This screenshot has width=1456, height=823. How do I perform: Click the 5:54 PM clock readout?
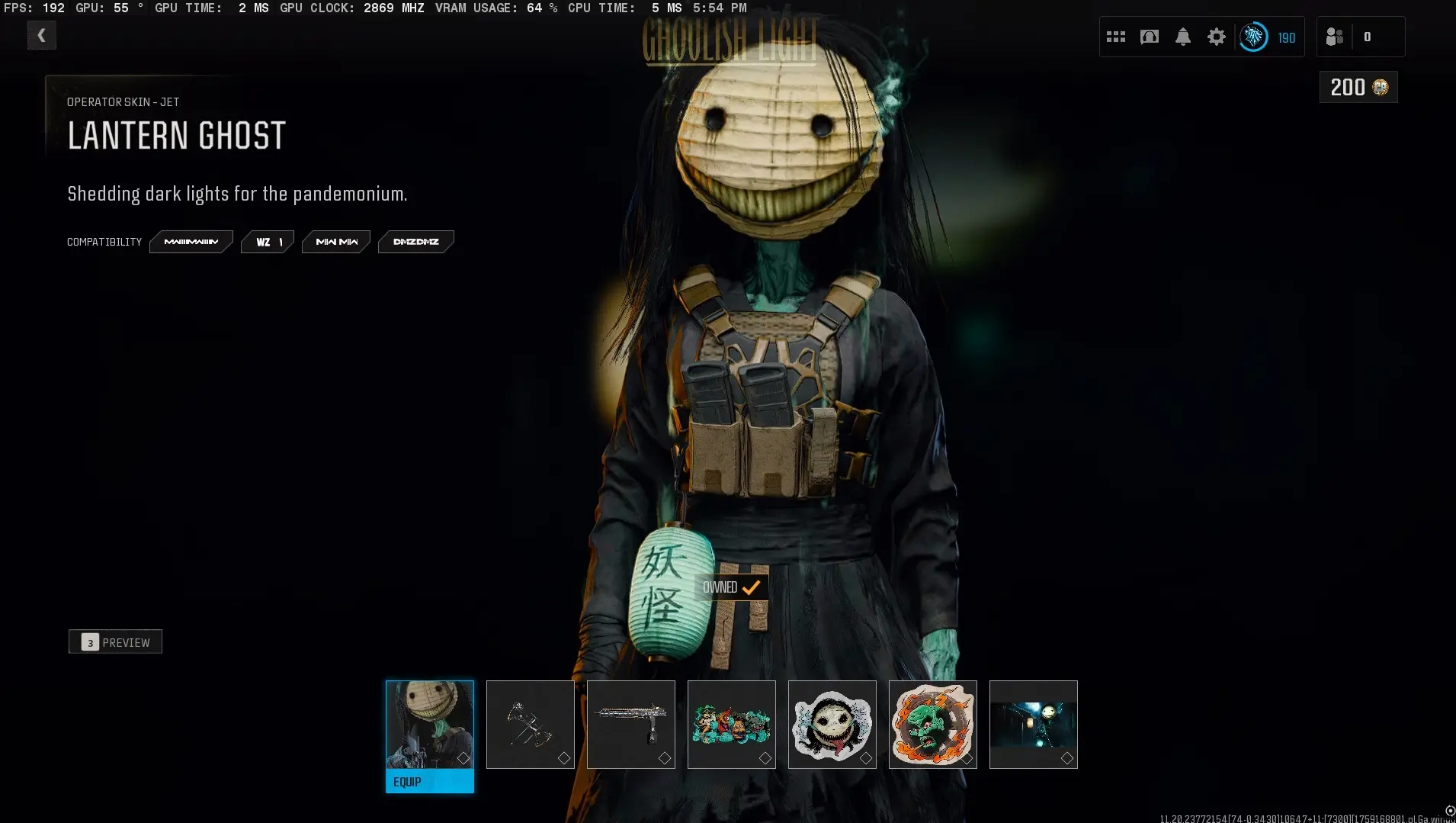click(x=720, y=8)
